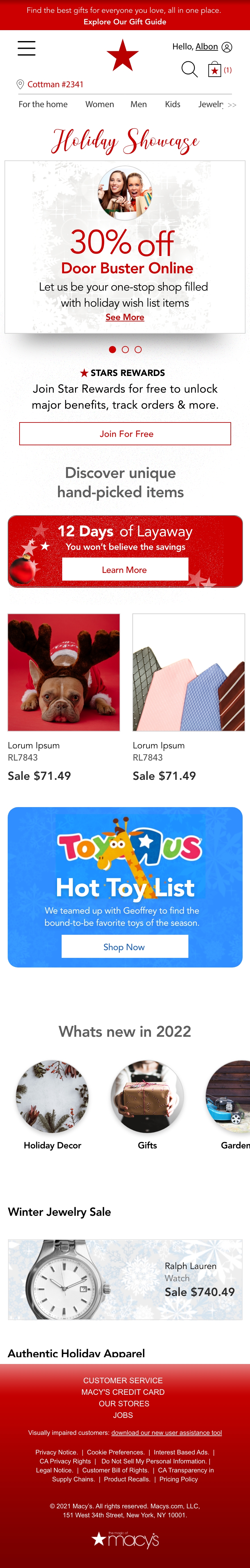The image size is (250, 1568).
Task: Click the store location pin icon
Action: tap(20, 85)
